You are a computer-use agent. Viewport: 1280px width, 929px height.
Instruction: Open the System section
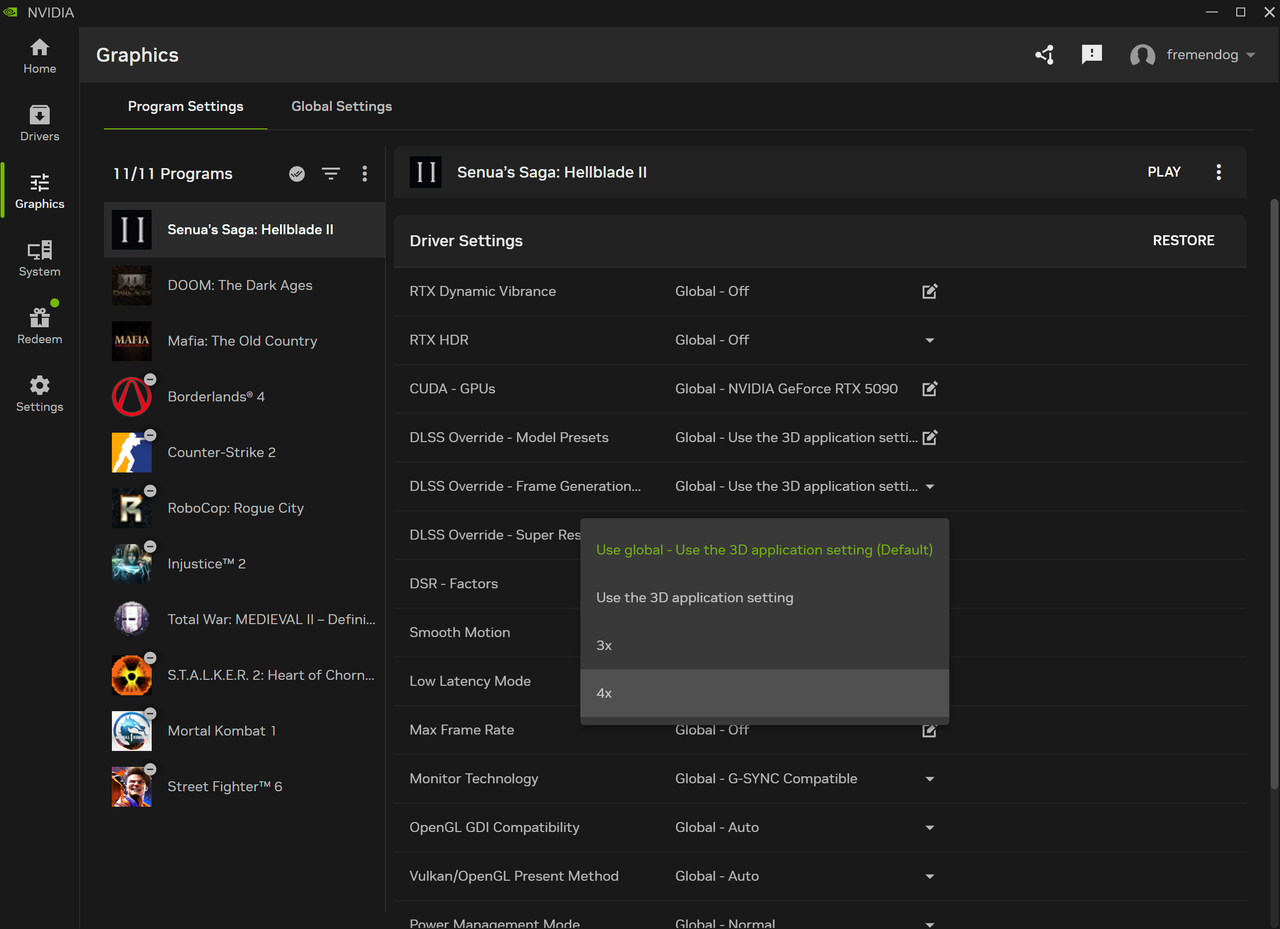click(39, 259)
